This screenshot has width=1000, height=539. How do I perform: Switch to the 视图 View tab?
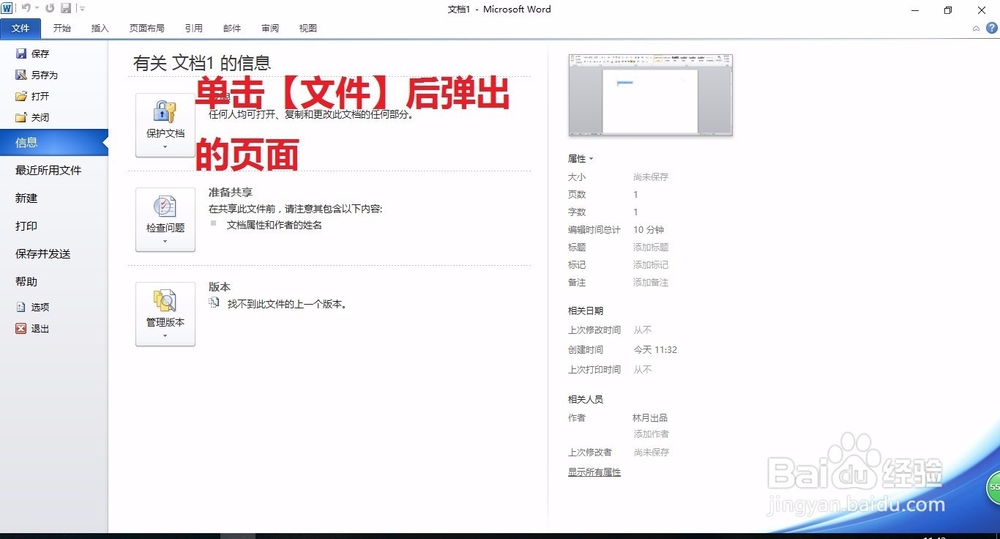click(x=308, y=28)
